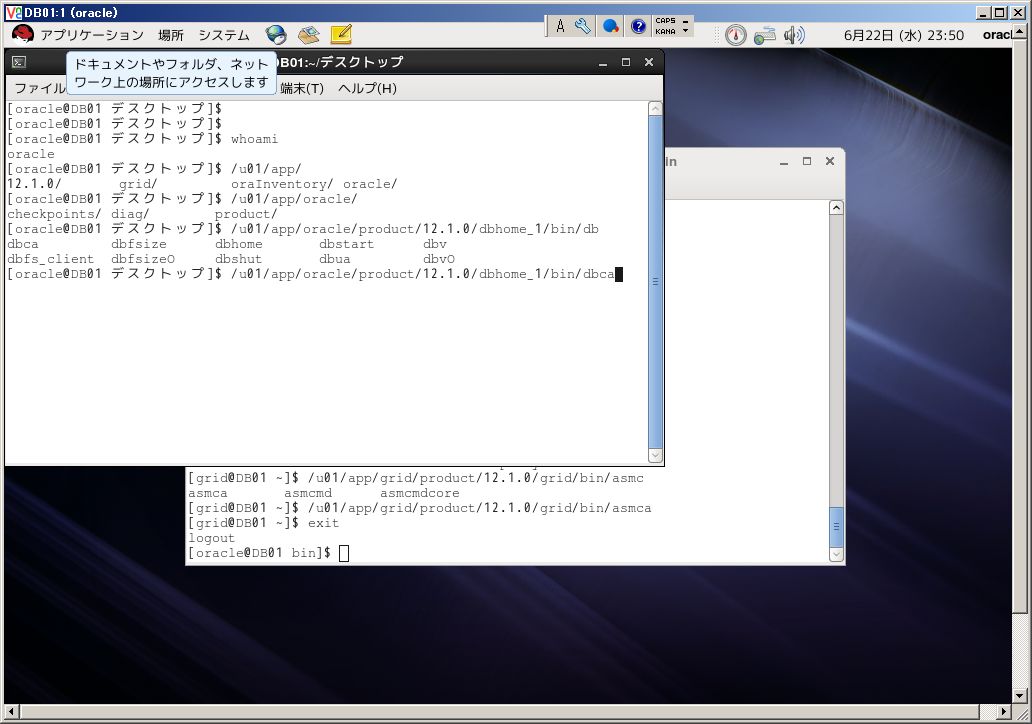Click the date and time clock
1032x724 pixels.
(x=904, y=36)
